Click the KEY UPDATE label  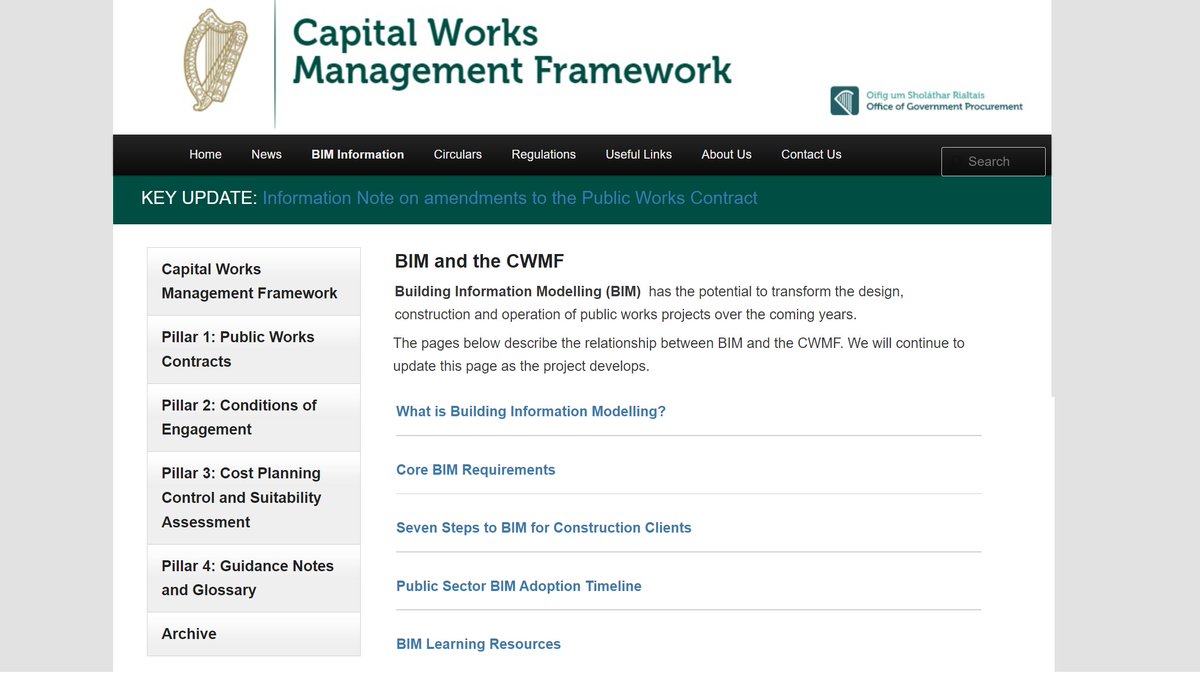click(x=199, y=198)
